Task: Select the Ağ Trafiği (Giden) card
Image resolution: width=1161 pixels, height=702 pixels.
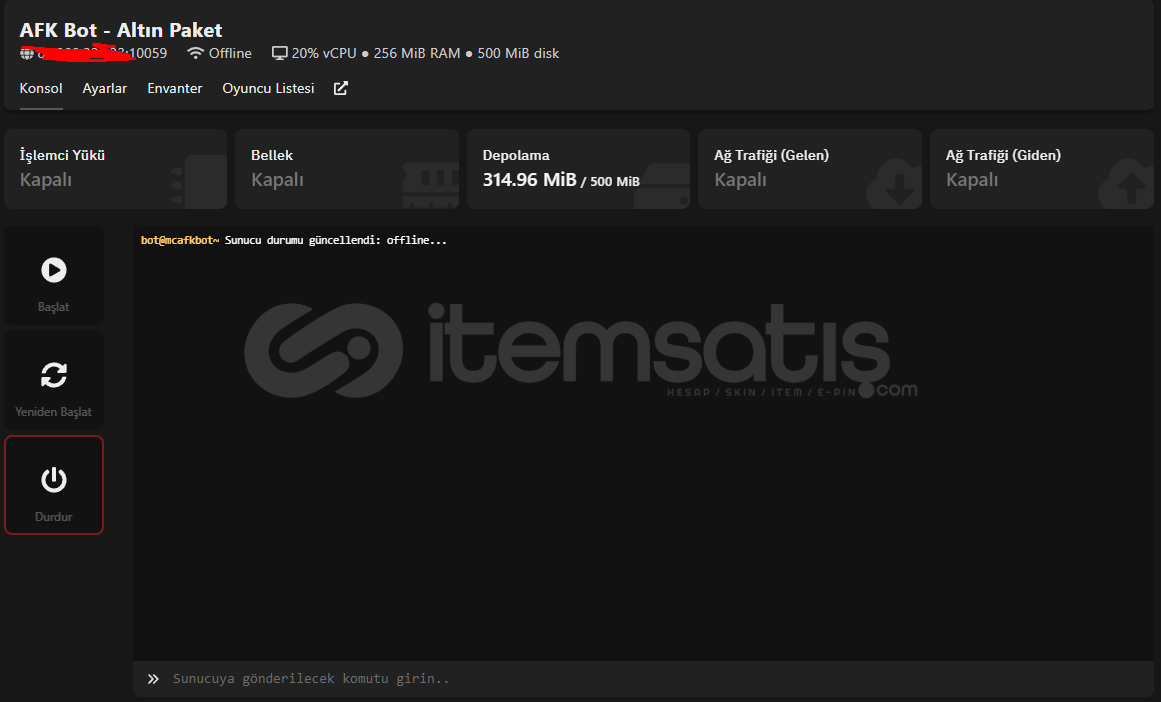Action: (1042, 169)
